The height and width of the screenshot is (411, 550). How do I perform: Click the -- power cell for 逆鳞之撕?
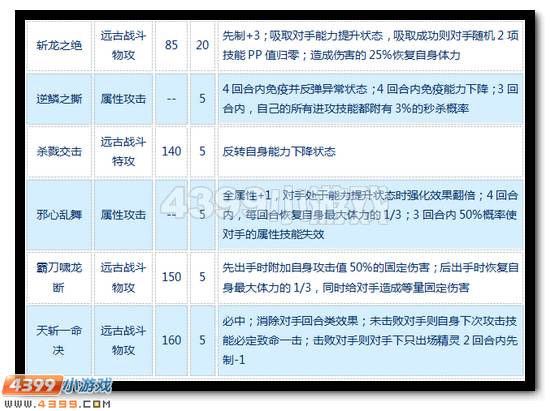pos(171,99)
